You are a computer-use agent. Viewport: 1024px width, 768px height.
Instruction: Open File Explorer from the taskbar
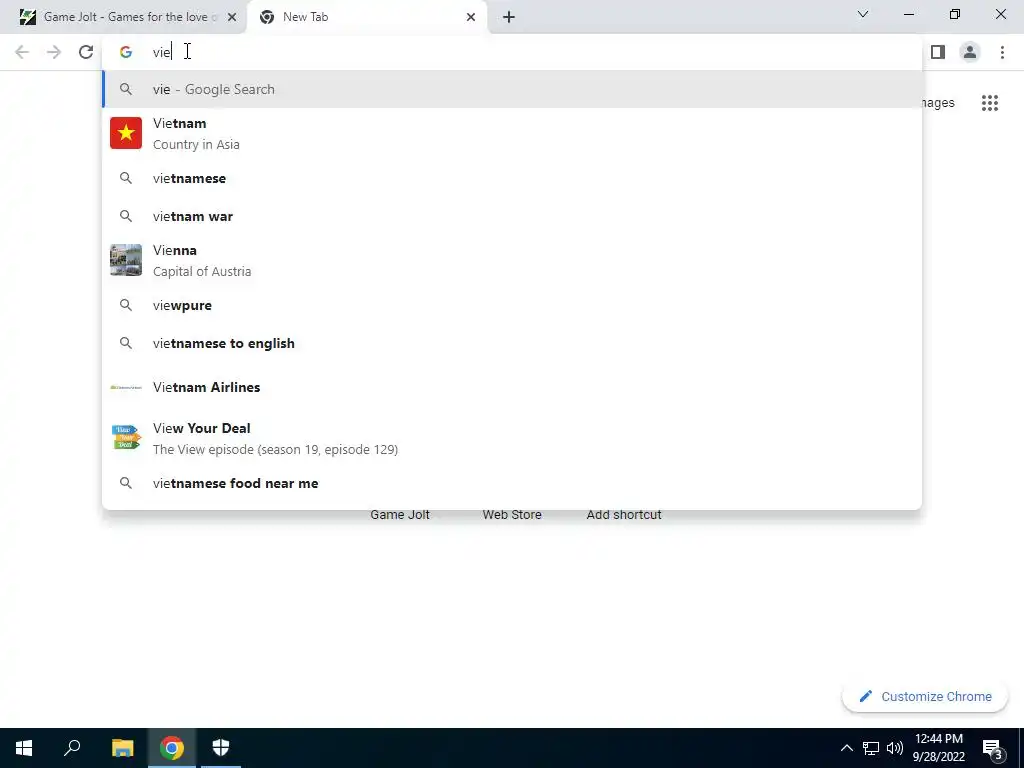(122, 748)
